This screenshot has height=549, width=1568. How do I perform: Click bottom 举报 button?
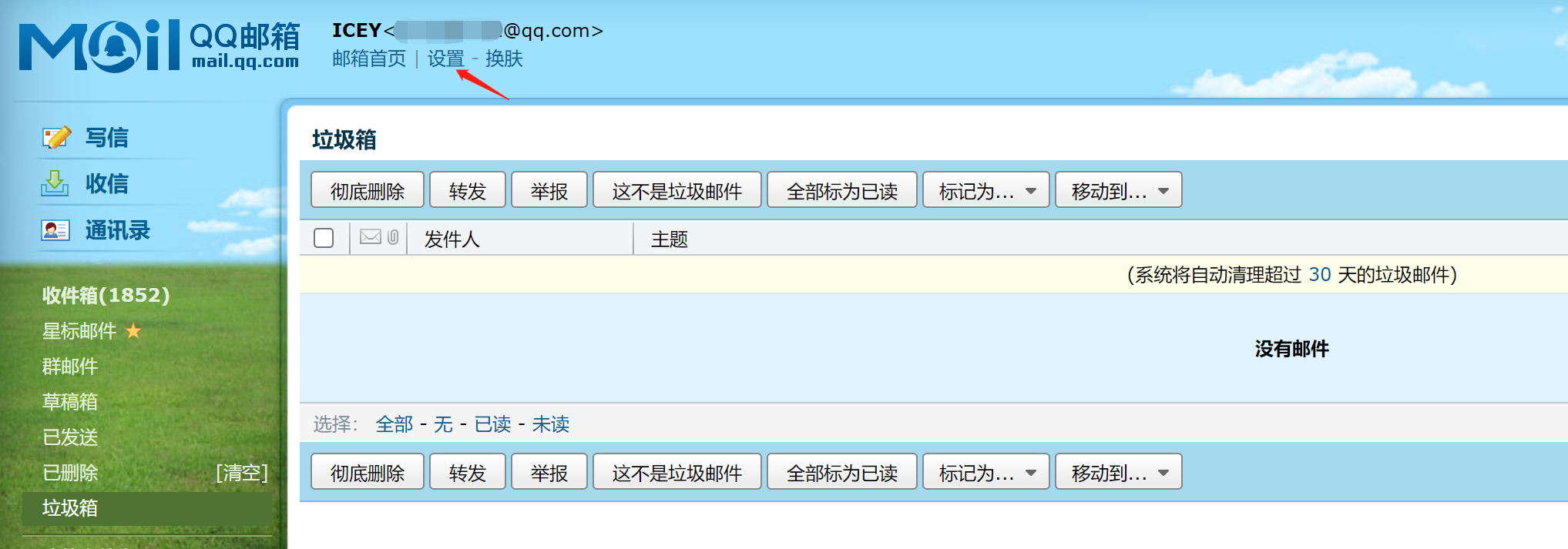point(549,472)
